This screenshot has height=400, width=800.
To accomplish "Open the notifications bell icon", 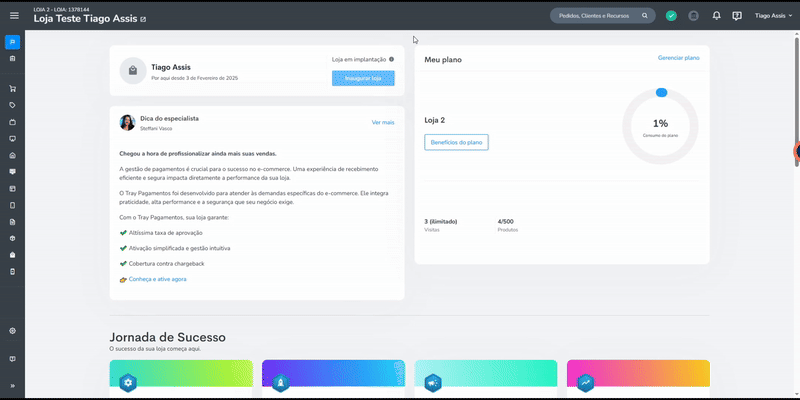I will click(717, 16).
